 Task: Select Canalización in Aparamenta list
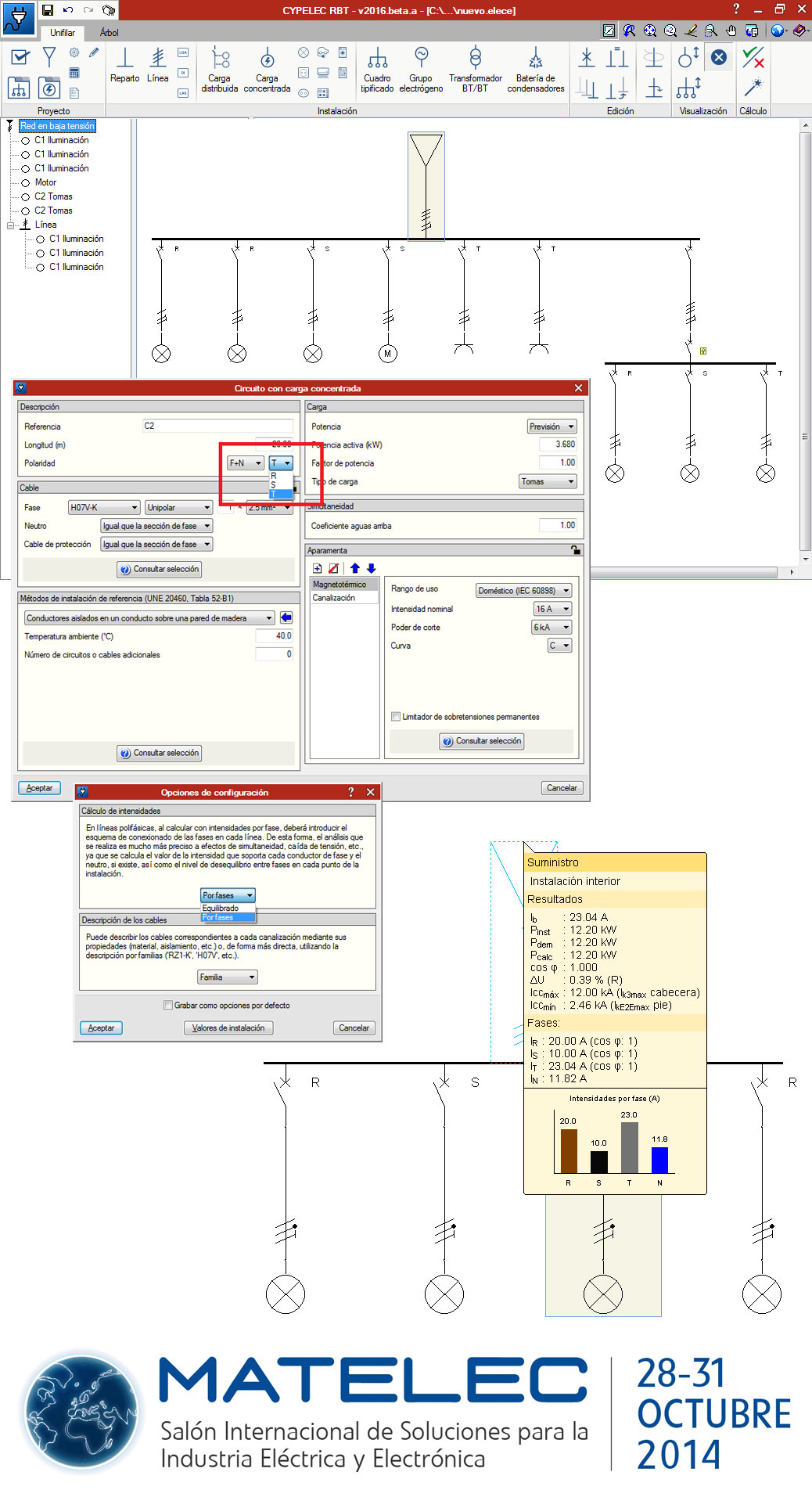click(345, 598)
